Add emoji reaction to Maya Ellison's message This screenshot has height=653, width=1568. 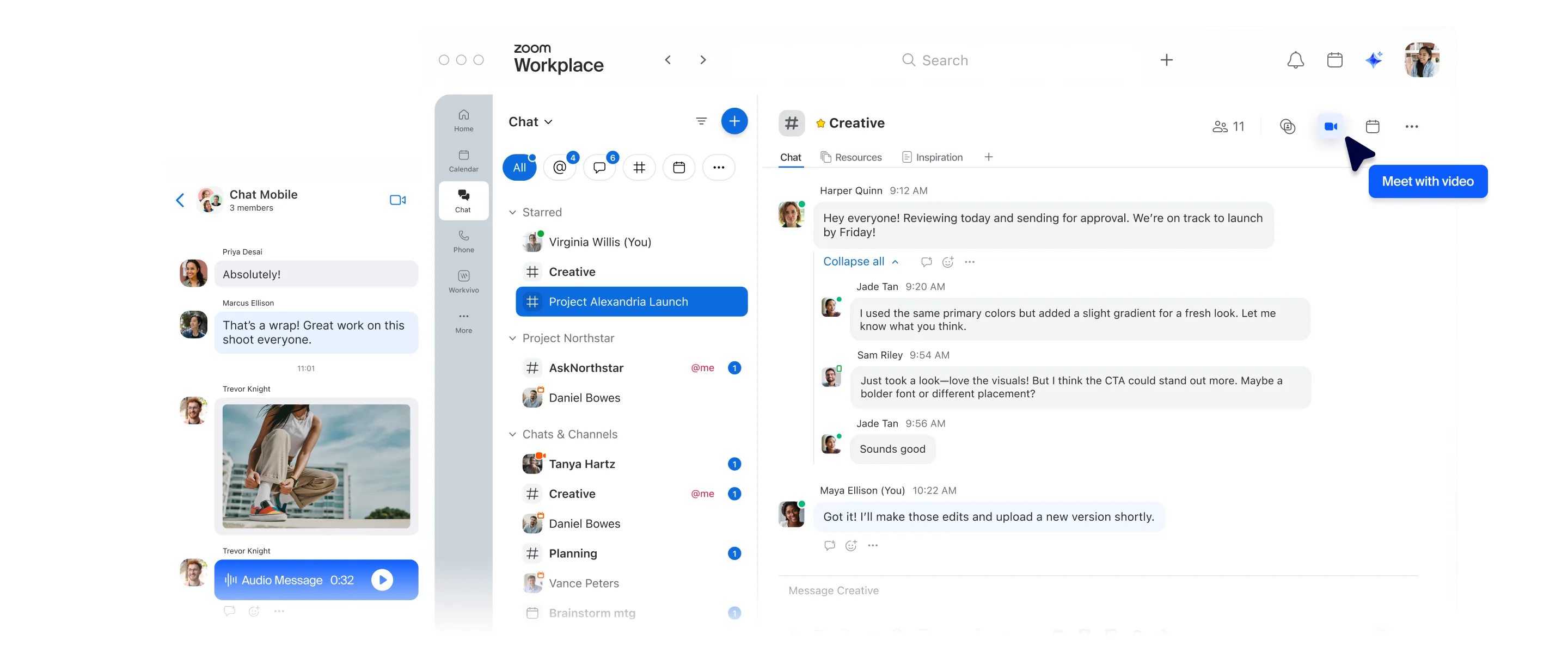coord(851,545)
